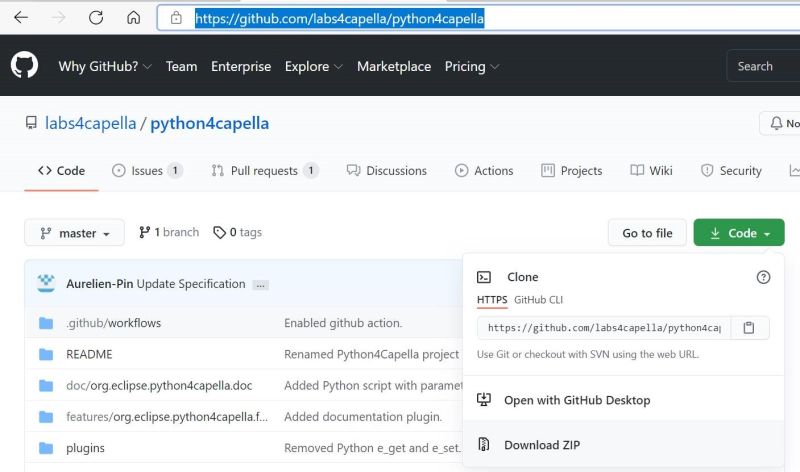
Task: Click Open with GitHub Desktop
Action: pos(577,400)
